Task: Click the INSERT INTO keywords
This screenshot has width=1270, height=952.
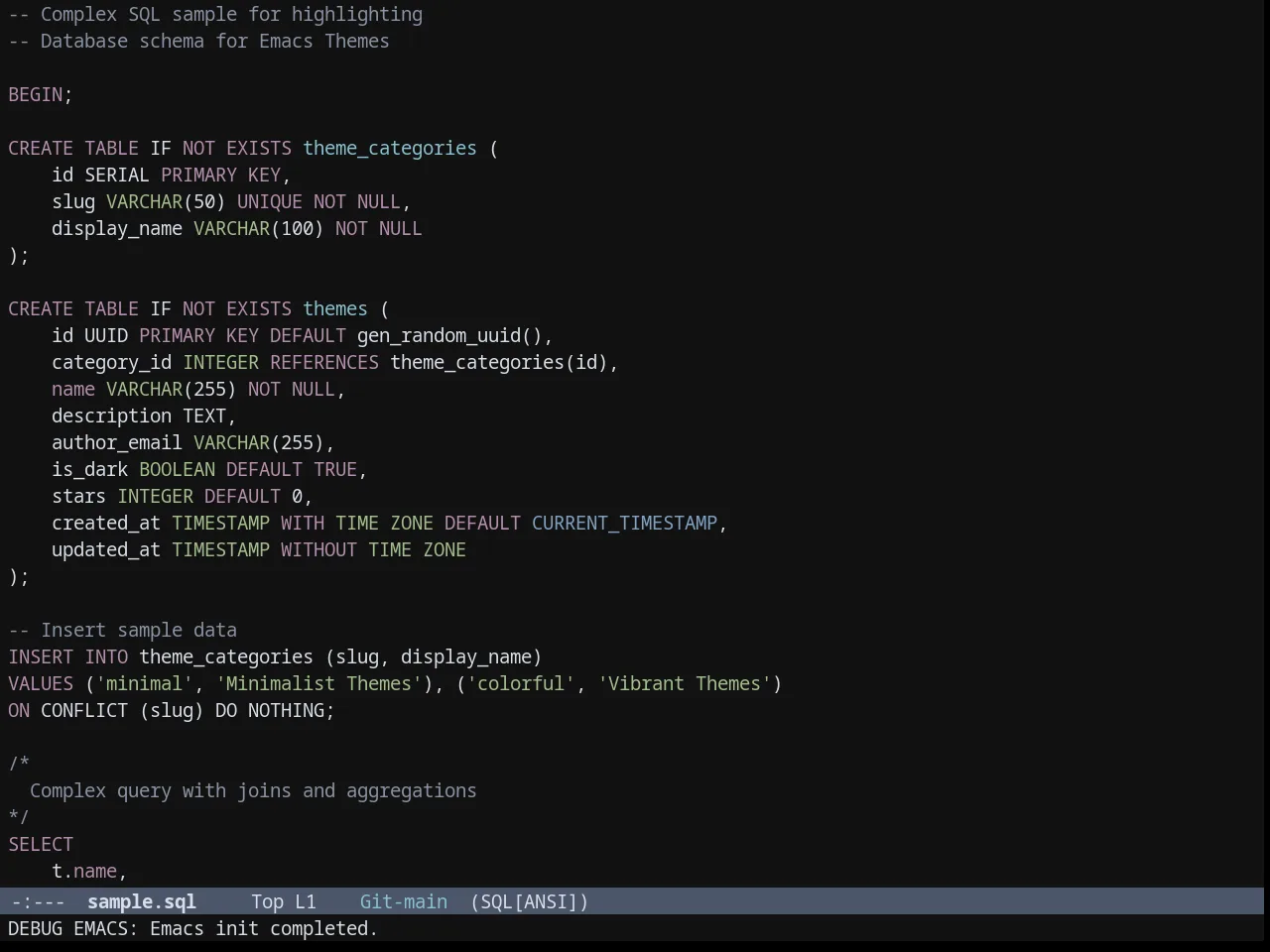Action: tap(68, 657)
